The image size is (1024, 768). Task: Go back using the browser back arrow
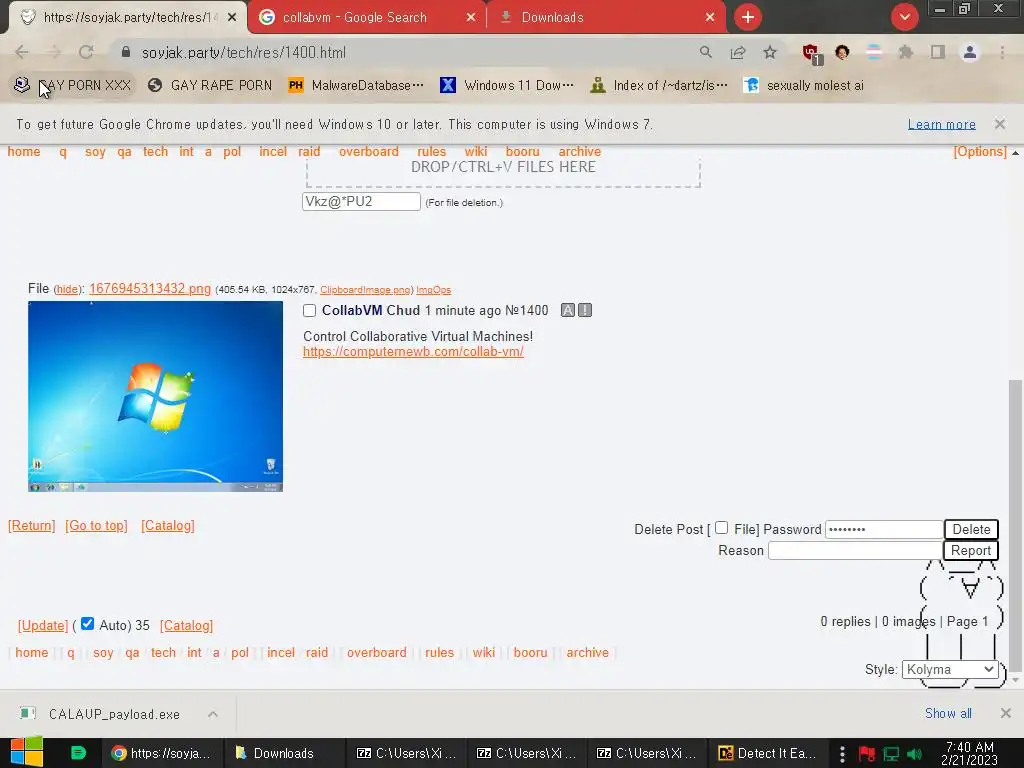(22, 52)
